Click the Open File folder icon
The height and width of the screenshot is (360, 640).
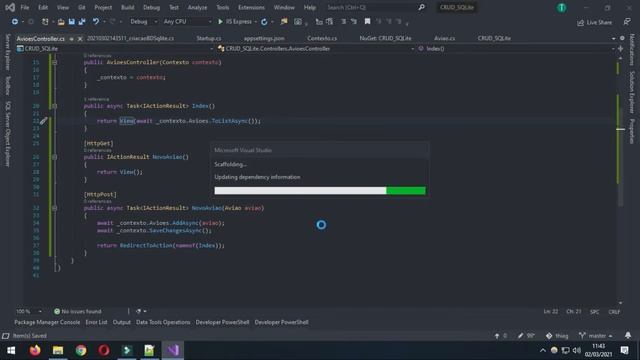coord(61,22)
